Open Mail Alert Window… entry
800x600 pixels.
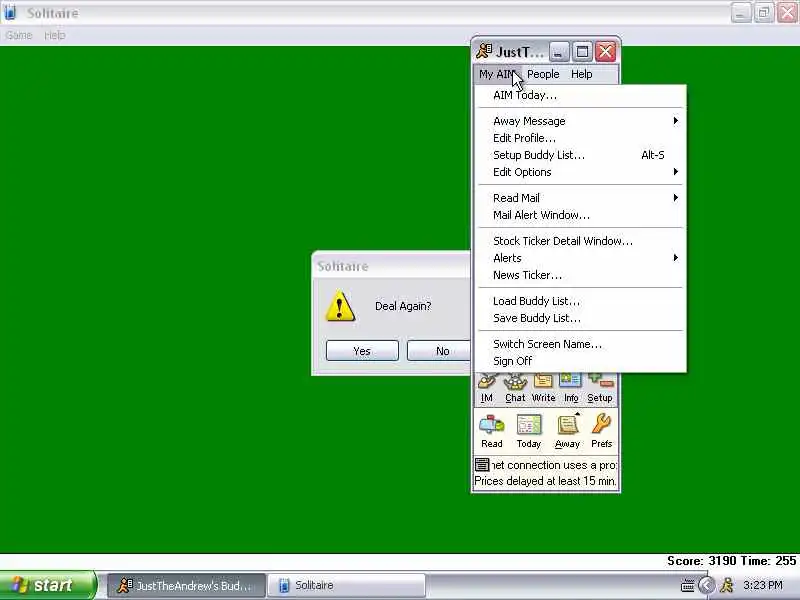581,215
